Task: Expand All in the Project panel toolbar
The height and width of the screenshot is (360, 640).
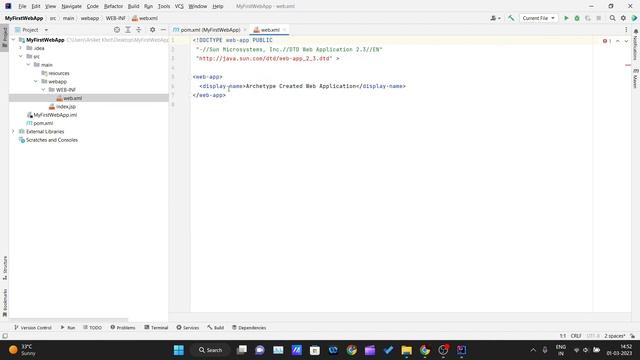Action: pos(128,30)
